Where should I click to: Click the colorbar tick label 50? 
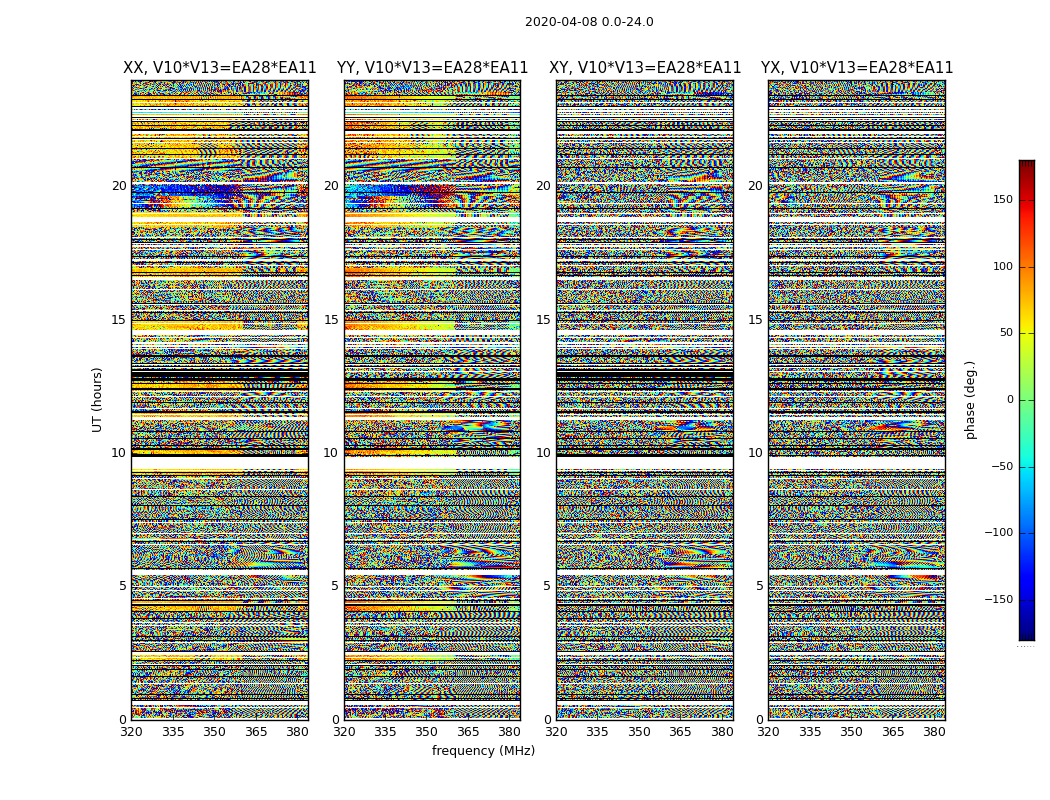coord(1006,333)
